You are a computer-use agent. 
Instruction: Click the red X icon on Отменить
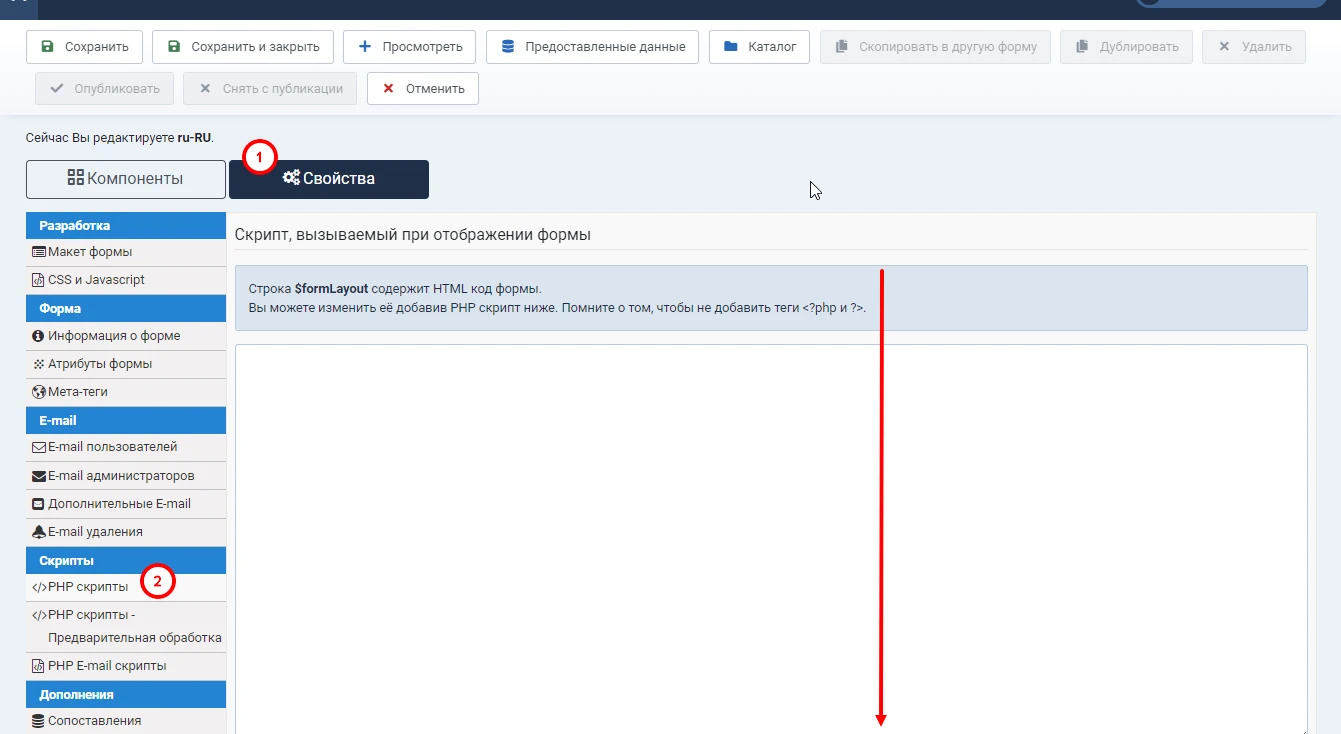(x=388, y=89)
